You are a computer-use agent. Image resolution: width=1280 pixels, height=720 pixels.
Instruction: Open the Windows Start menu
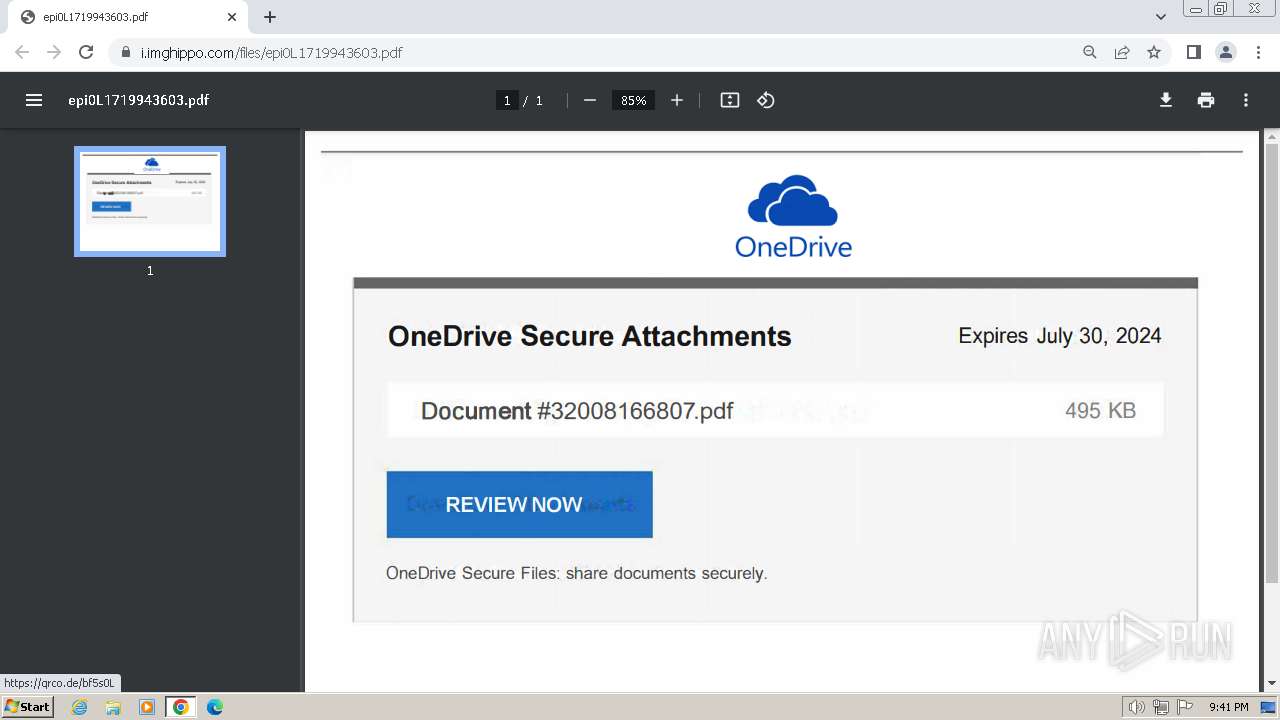point(28,707)
